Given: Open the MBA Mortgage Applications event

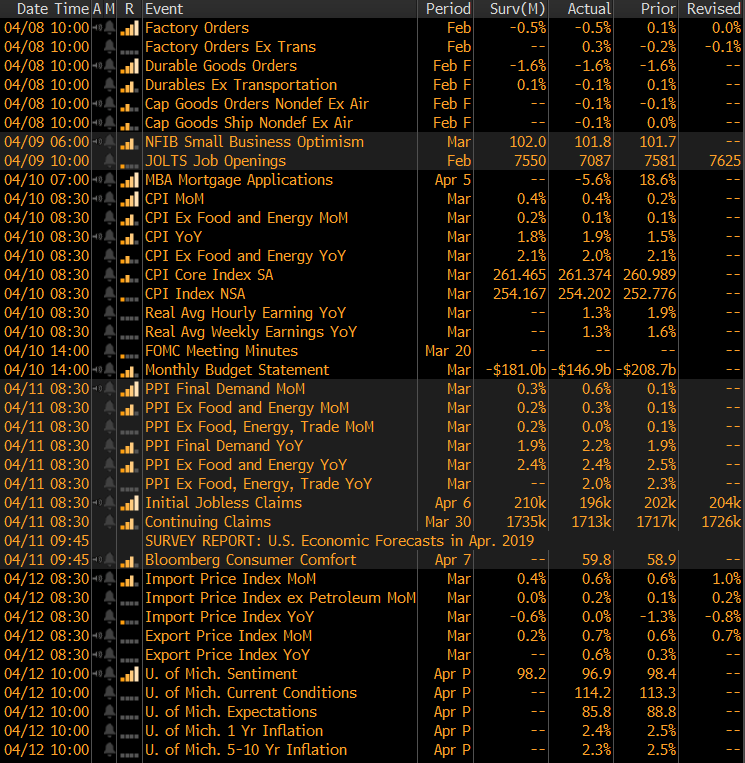Looking at the screenshot, I should point(239,180).
